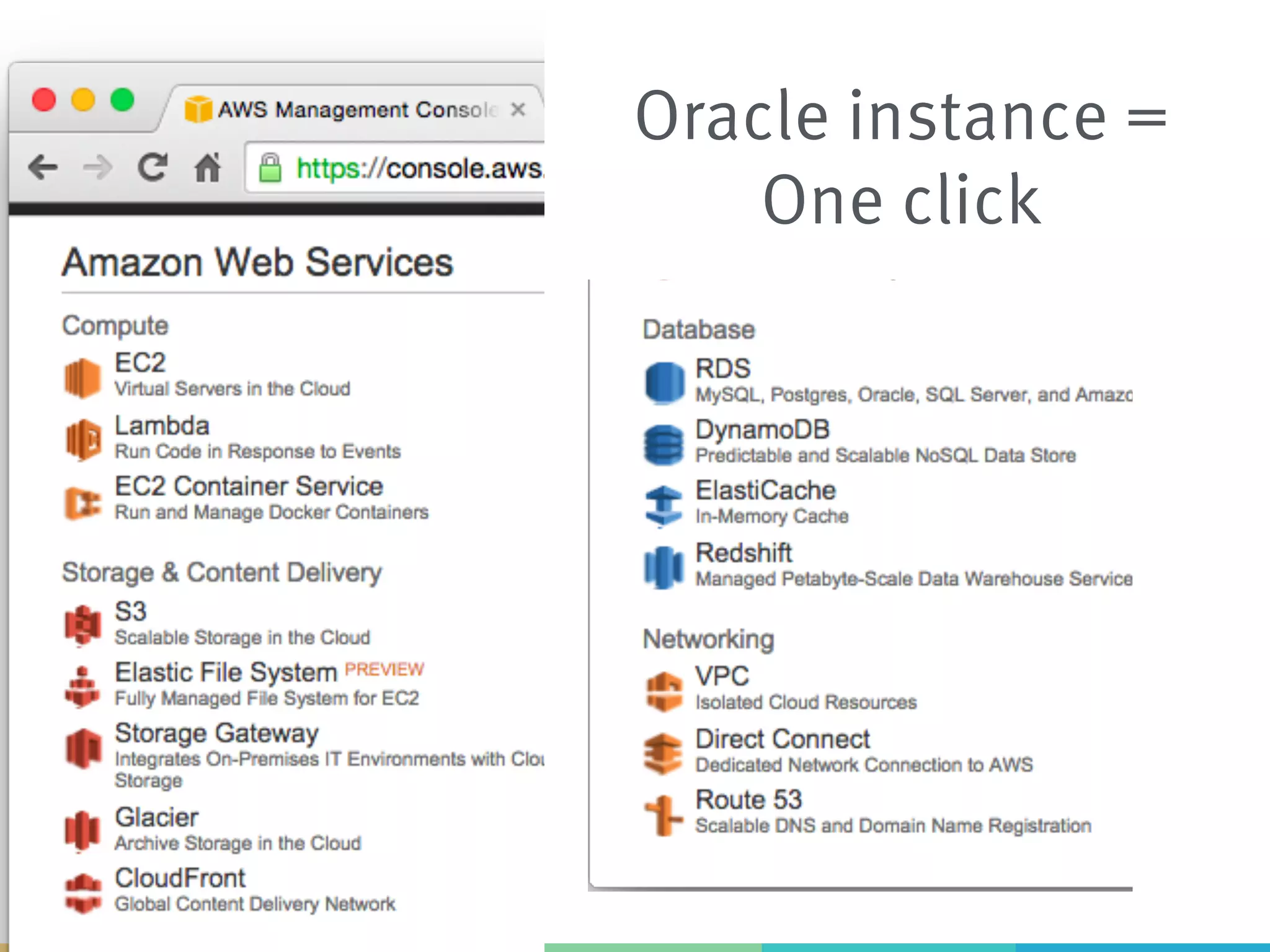Open the S3 link
Screen dimensions: 1270x952
click(x=131, y=611)
